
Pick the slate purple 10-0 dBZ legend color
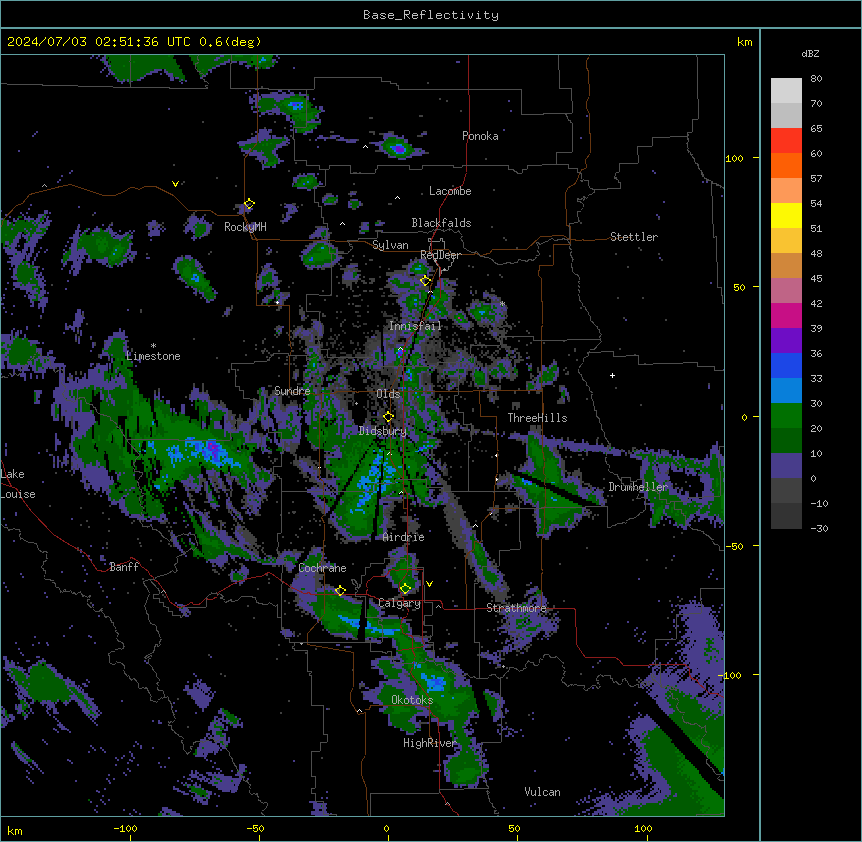[x=786, y=466]
